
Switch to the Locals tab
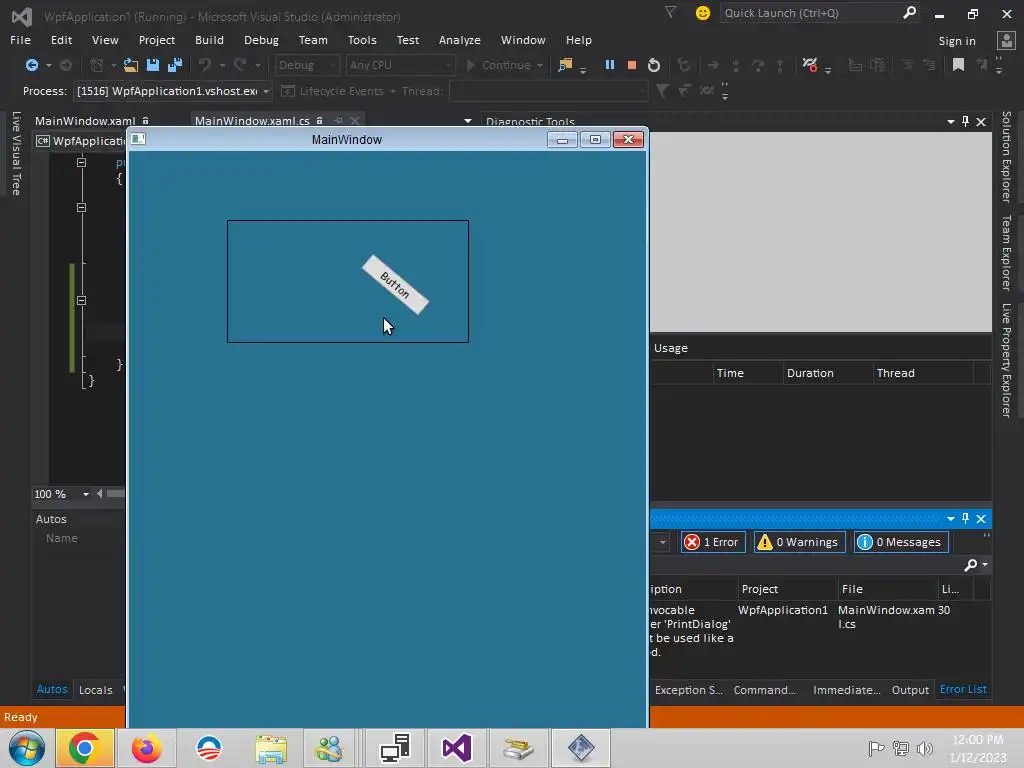95,690
